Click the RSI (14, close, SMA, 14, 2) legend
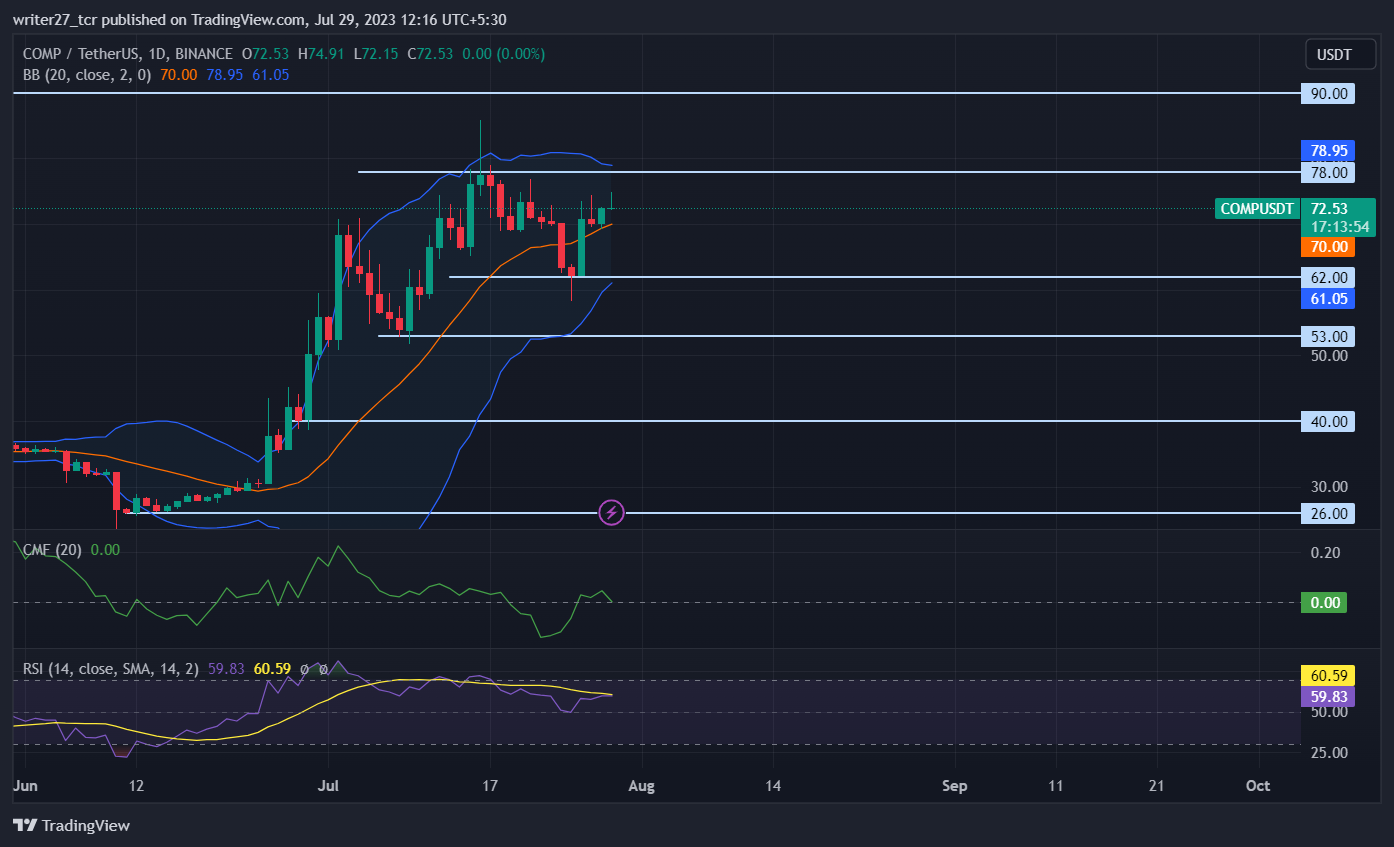The height and width of the screenshot is (847, 1394). point(112,668)
